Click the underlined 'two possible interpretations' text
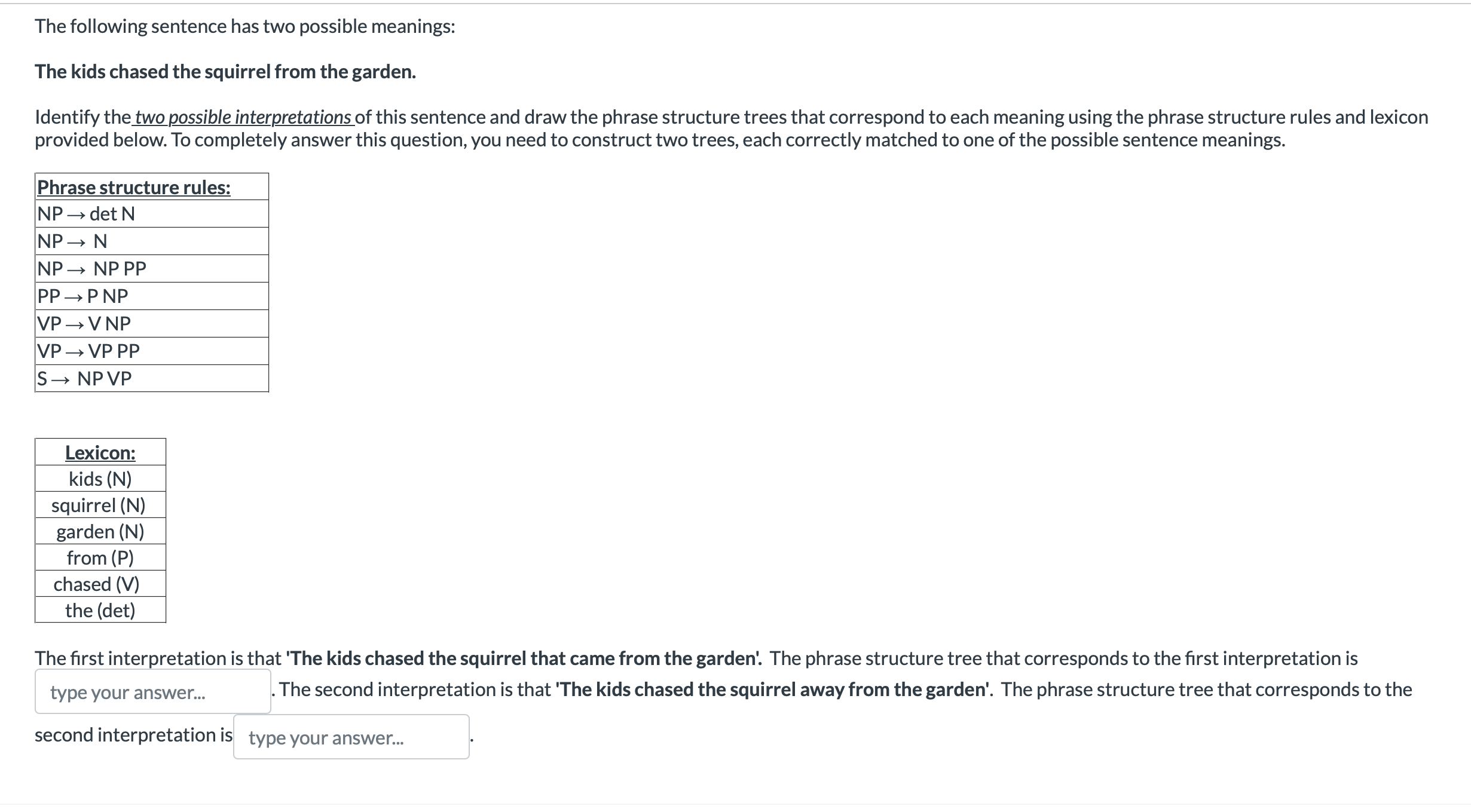 pyautogui.click(x=243, y=117)
